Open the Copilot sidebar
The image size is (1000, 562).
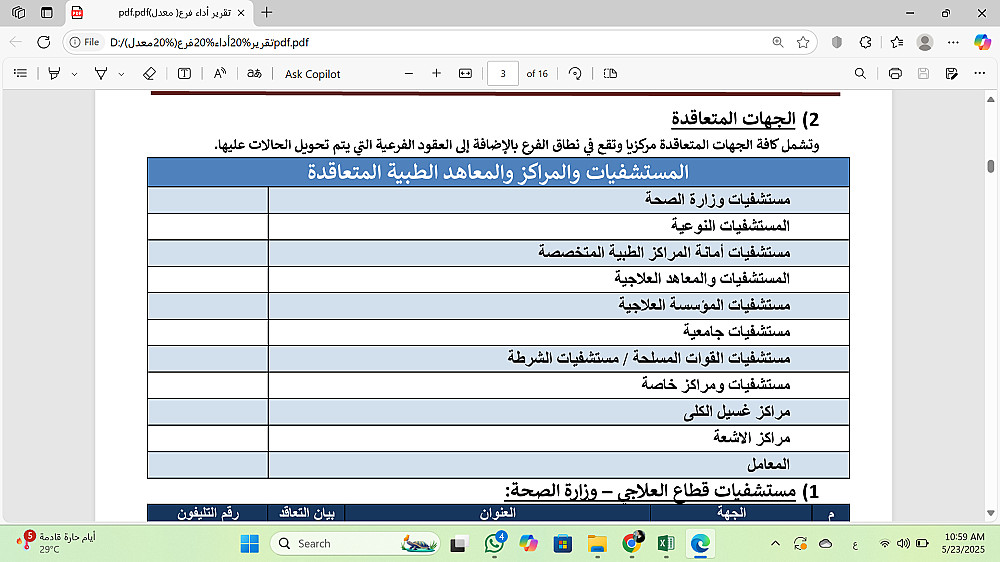click(982, 42)
